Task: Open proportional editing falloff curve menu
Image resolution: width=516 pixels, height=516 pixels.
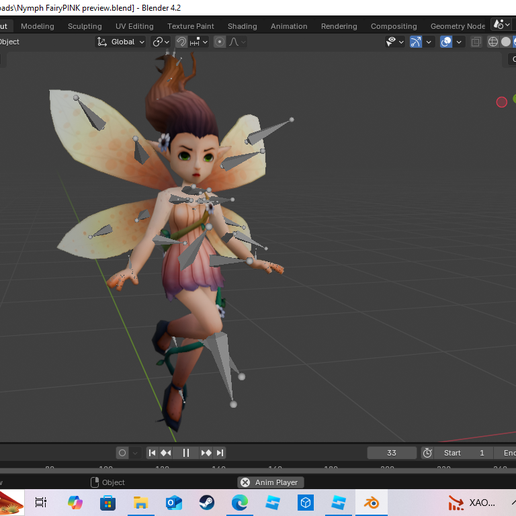Action: pos(237,42)
